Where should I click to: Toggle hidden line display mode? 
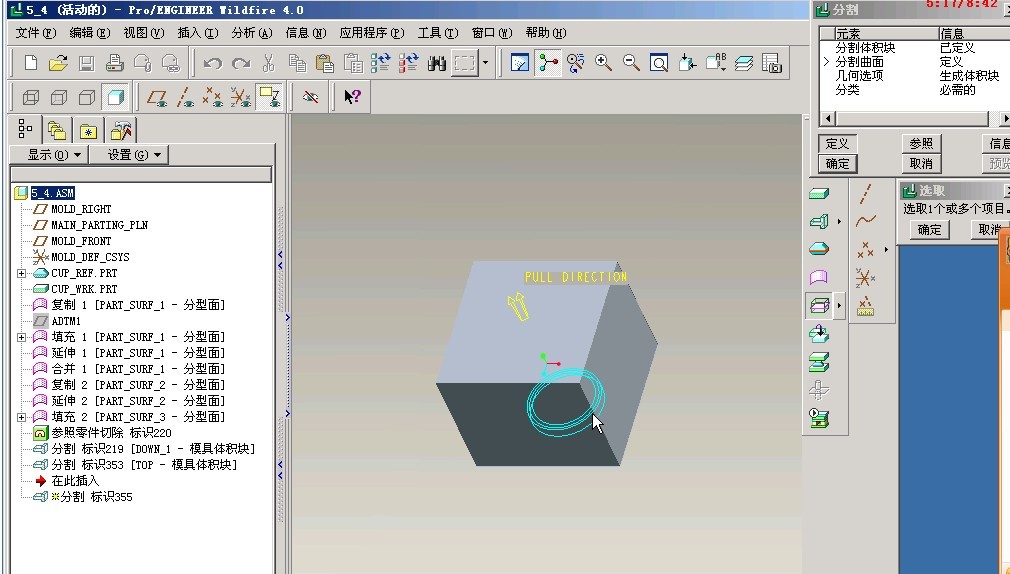pos(59,97)
